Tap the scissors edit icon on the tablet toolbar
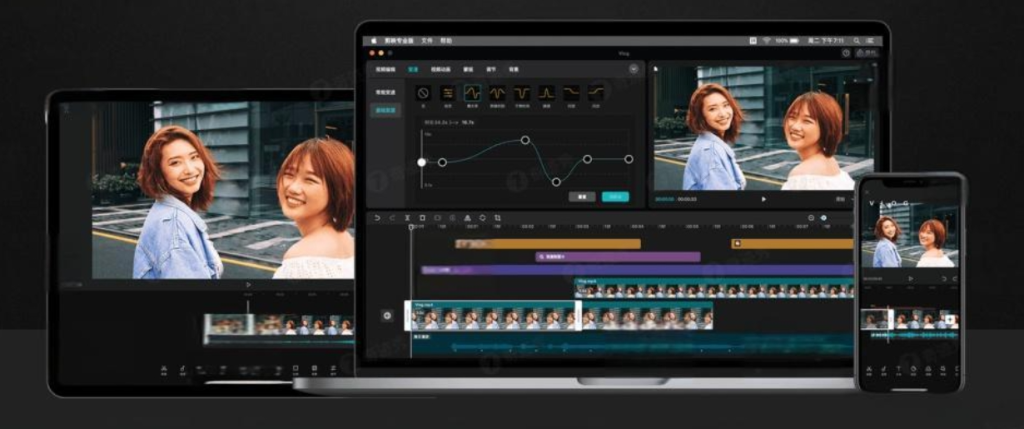This screenshot has width=1024, height=429. tap(164, 370)
